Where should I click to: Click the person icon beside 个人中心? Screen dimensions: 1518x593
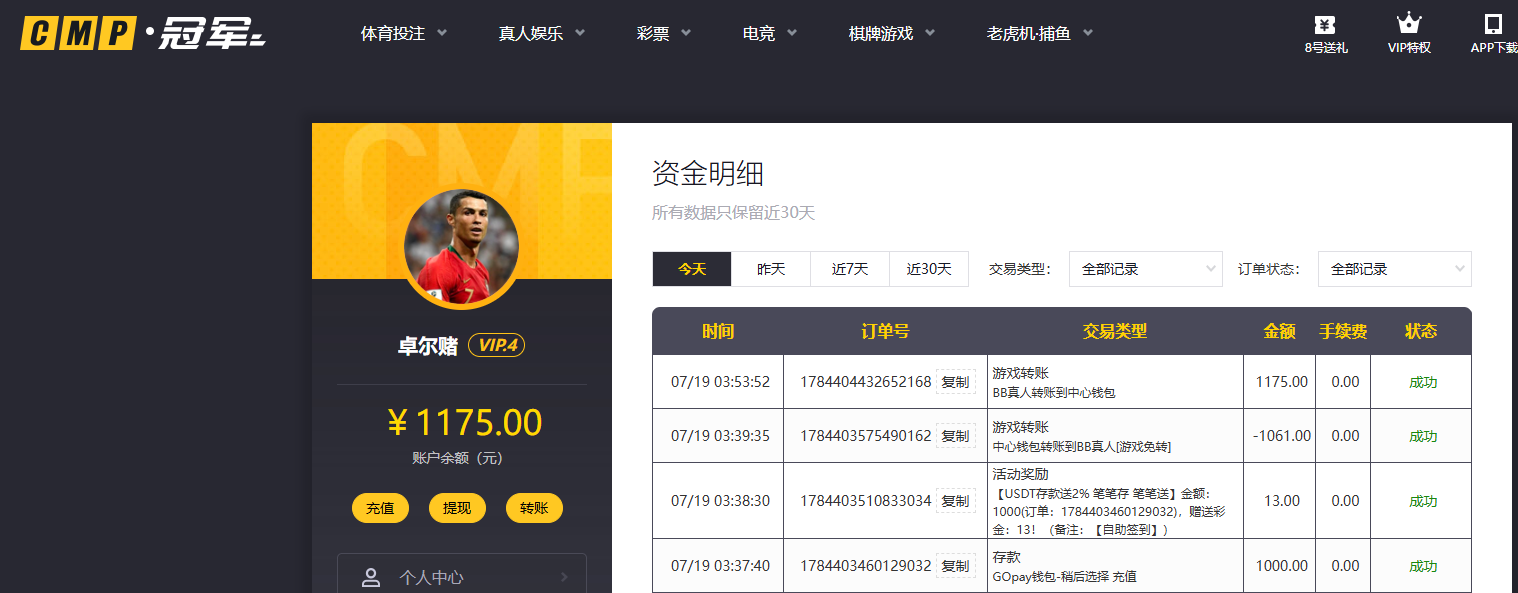click(x=371, y=577)
